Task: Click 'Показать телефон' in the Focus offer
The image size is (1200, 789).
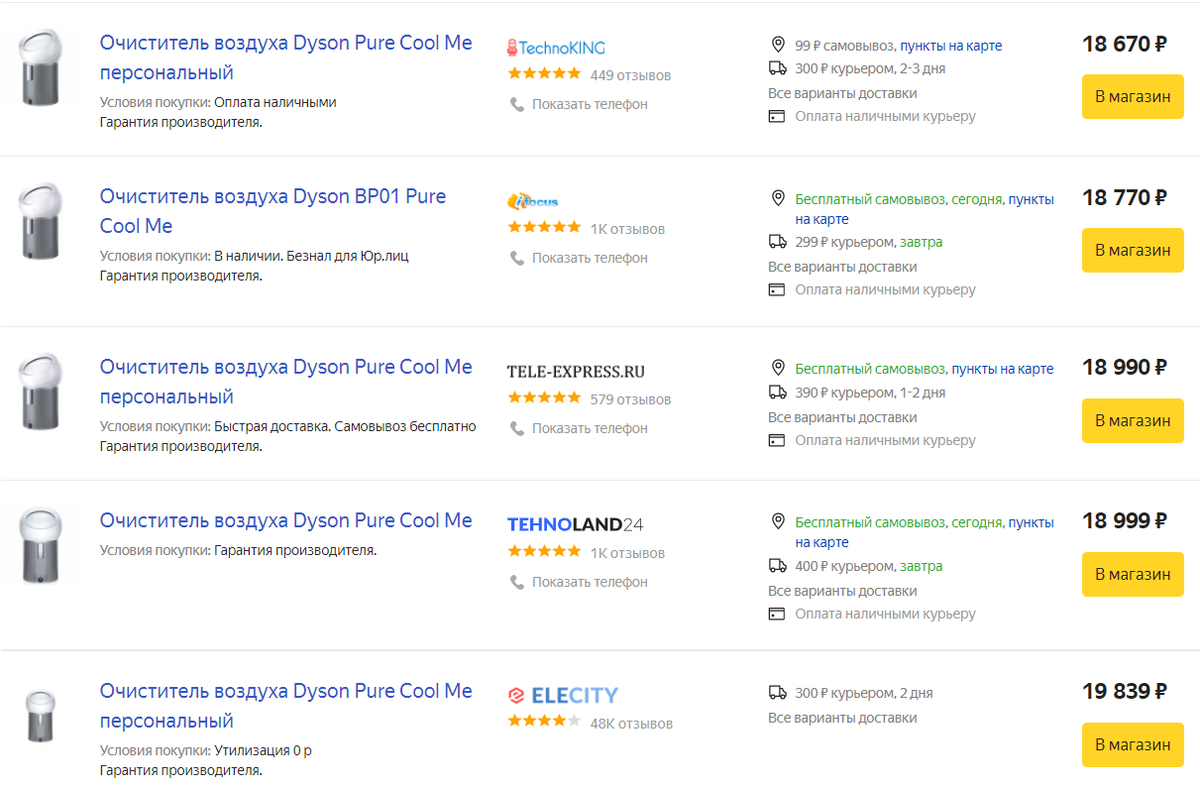Action: 590,258
